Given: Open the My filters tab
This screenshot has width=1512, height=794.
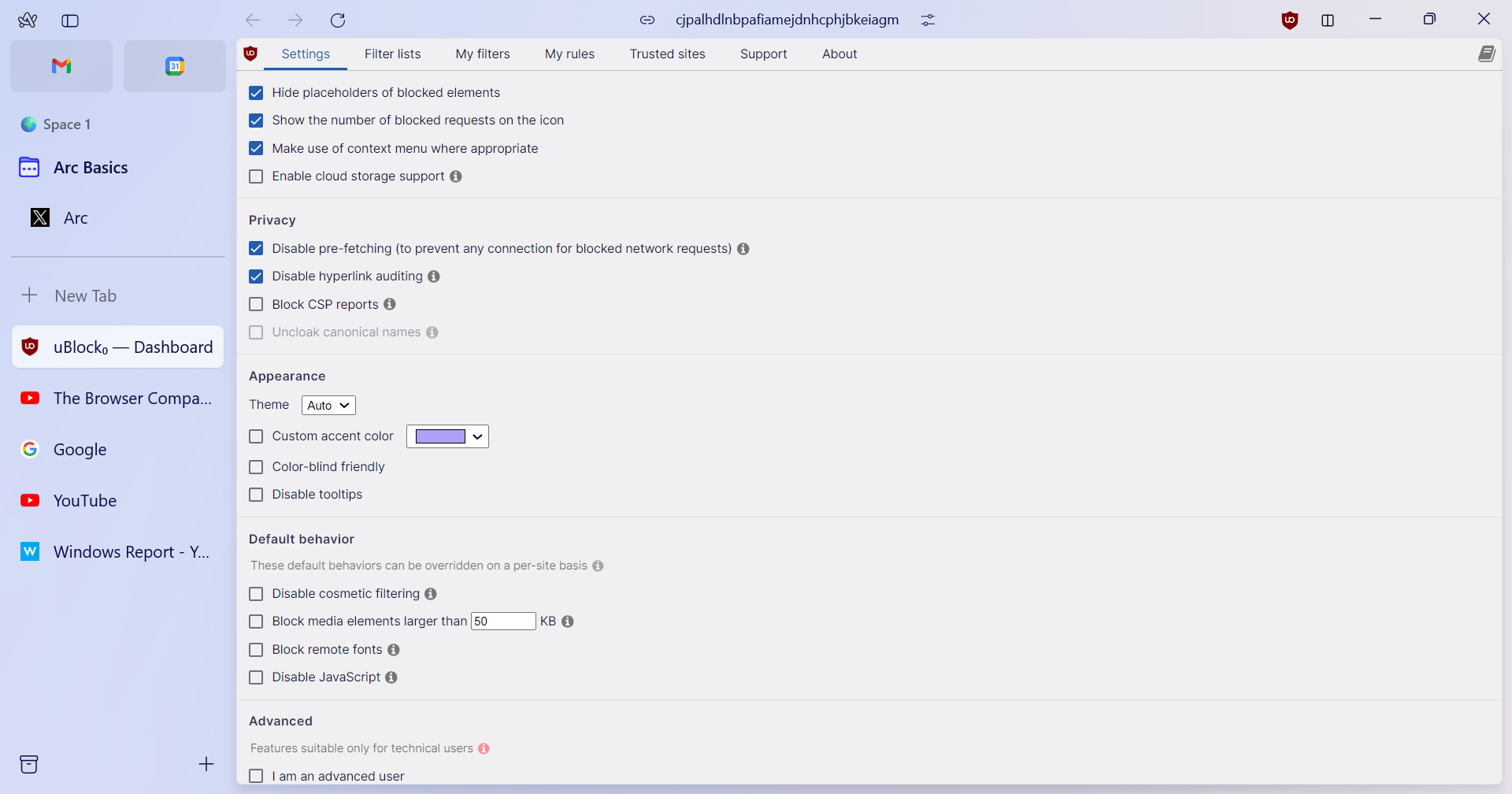Looking at the screenshot, I should click(483, 54).
